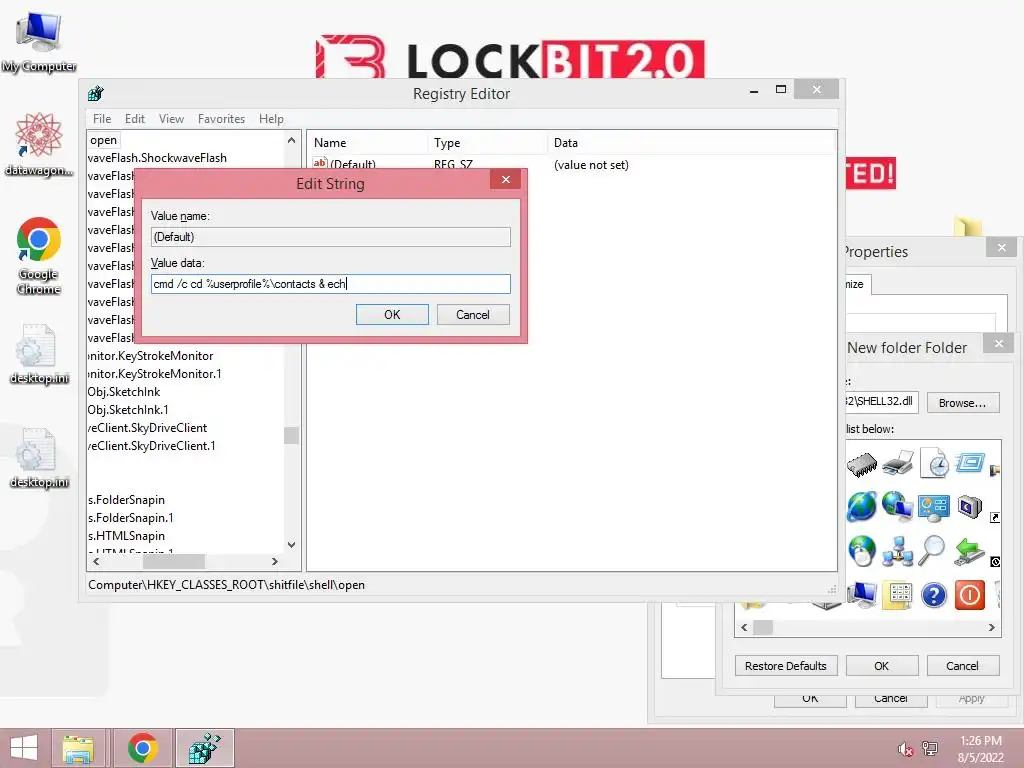Choose the globe with monitor icon
1024x768 pixels.
click(x=897, y=506)
